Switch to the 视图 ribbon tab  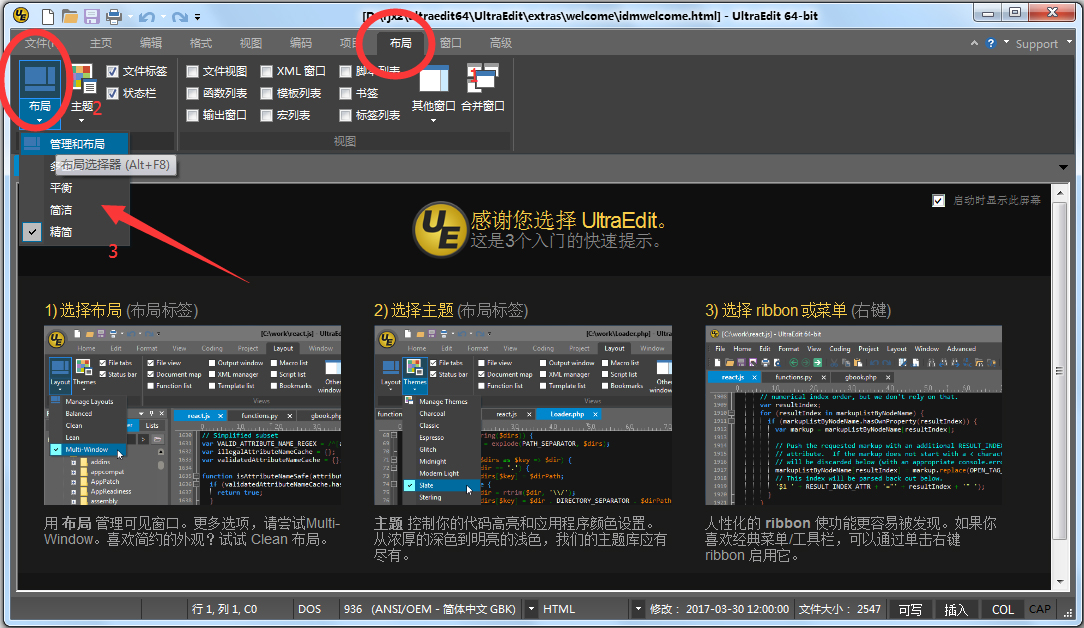tap(250, 43)
